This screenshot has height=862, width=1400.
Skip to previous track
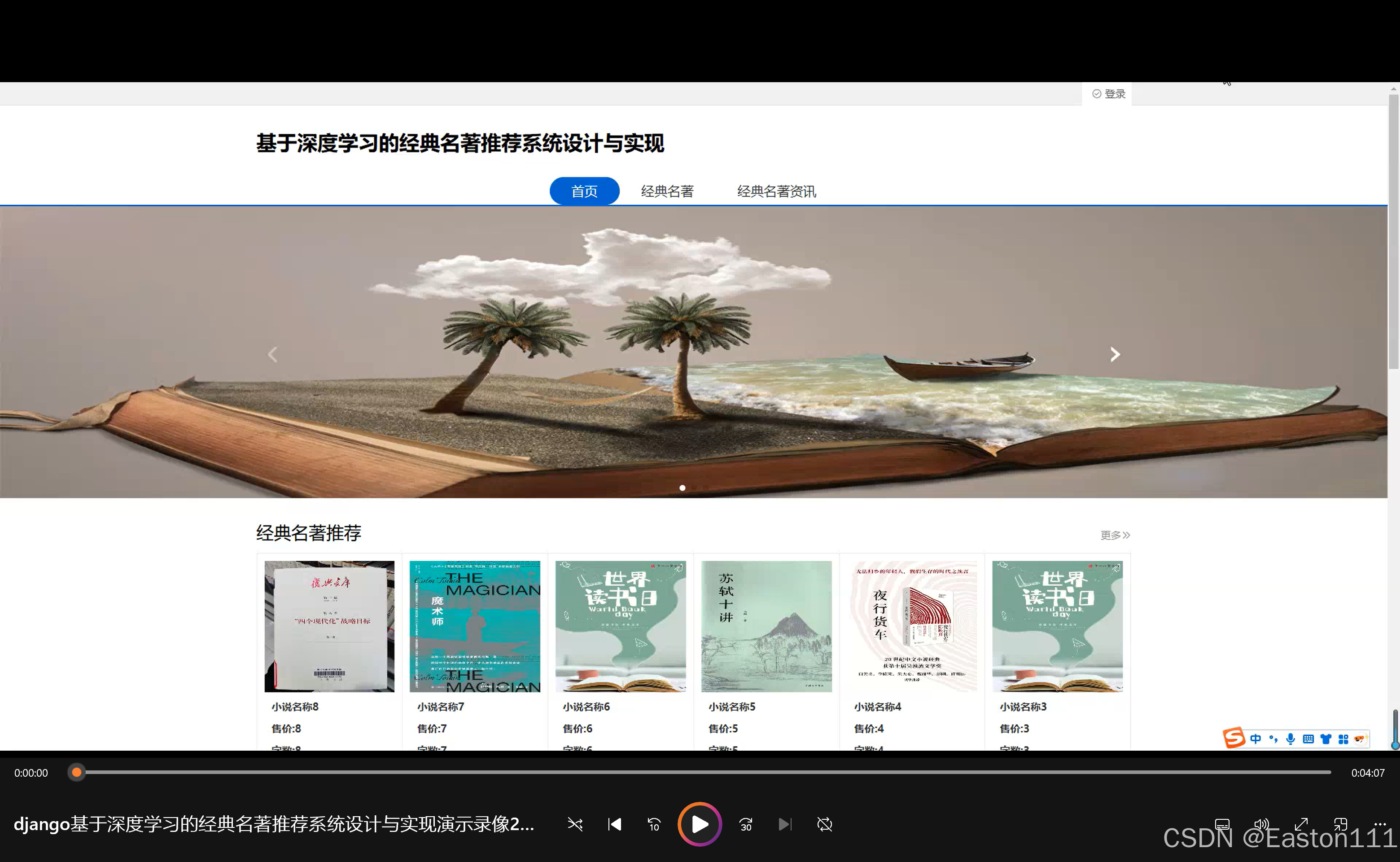614,824
